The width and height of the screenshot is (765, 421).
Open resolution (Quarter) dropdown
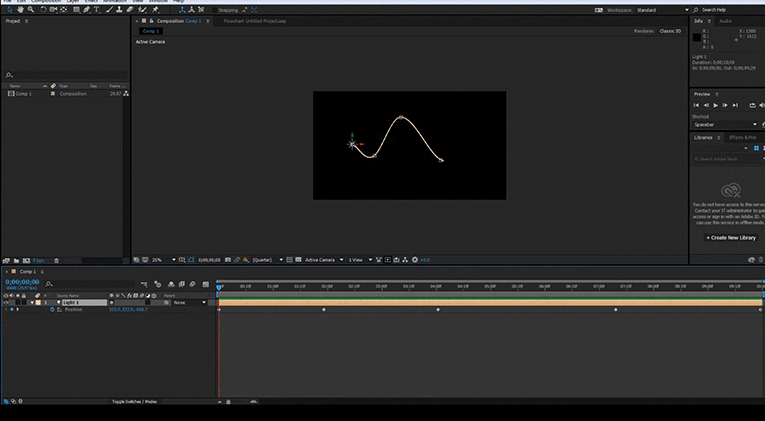tap(267, 260)
